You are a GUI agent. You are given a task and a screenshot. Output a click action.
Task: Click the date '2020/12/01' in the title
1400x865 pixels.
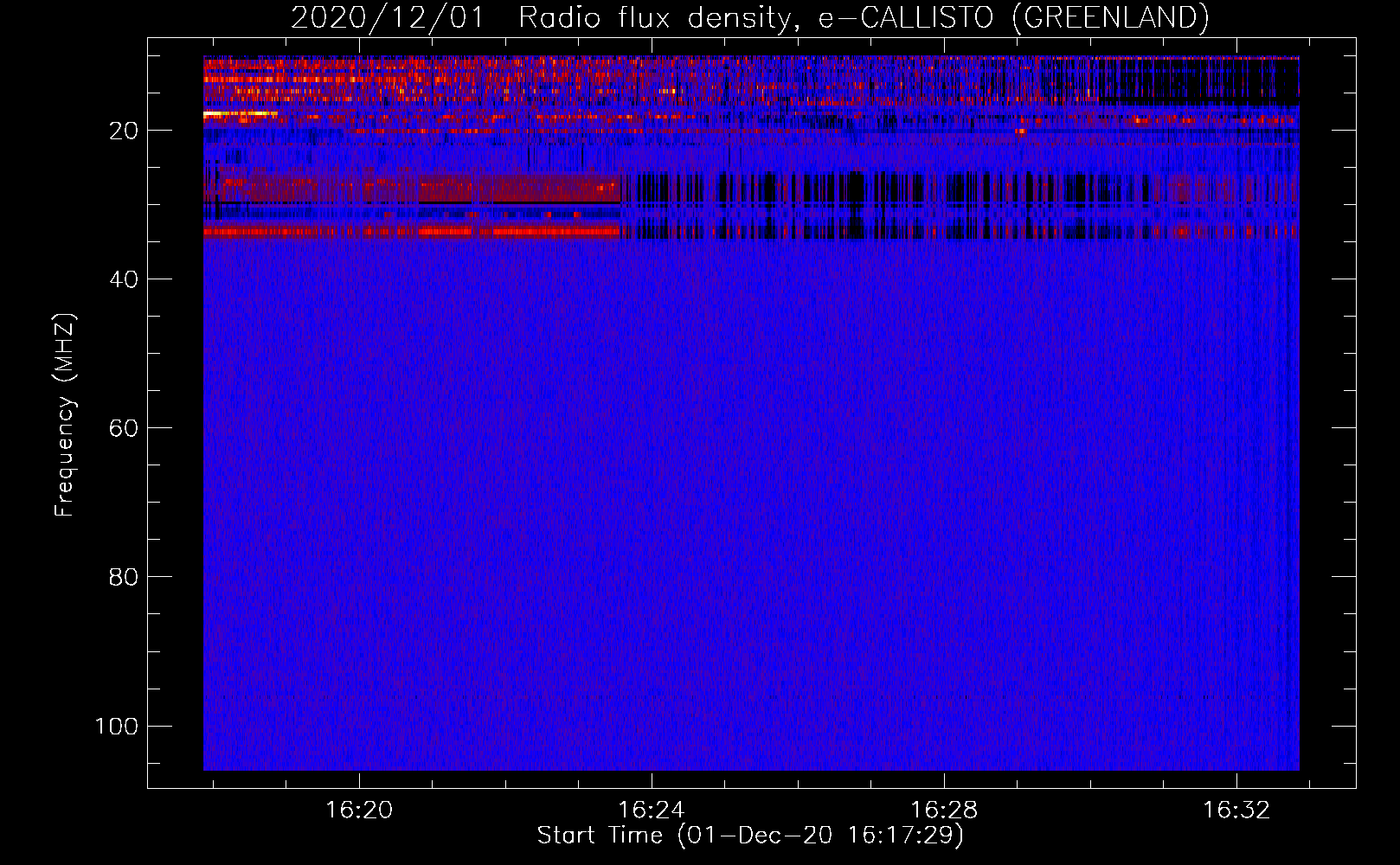point(388,18)
